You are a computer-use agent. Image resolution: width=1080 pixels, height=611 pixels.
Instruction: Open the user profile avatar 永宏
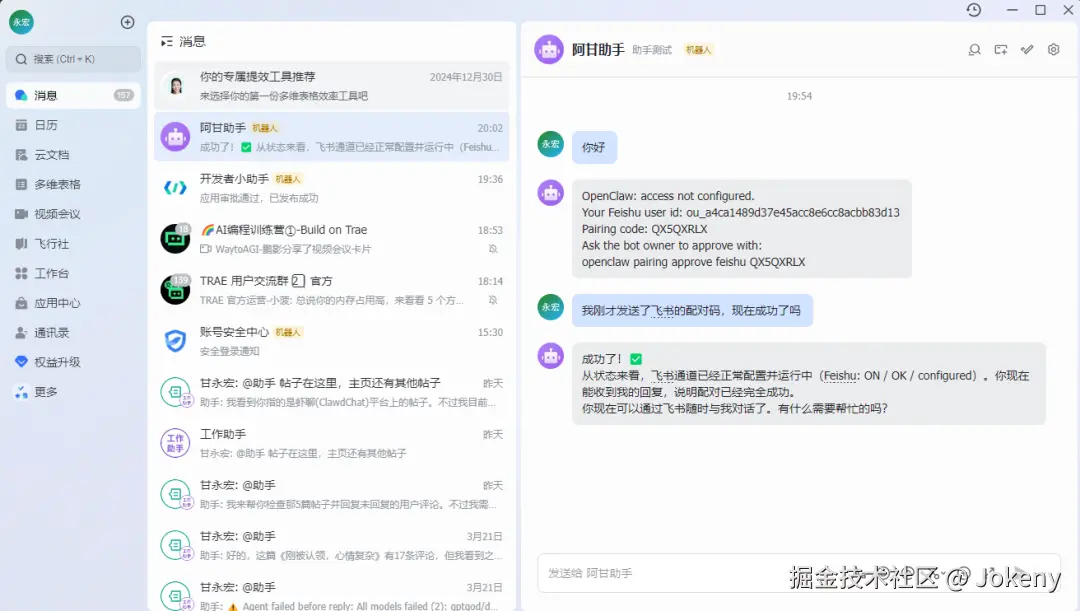(21, 22)
